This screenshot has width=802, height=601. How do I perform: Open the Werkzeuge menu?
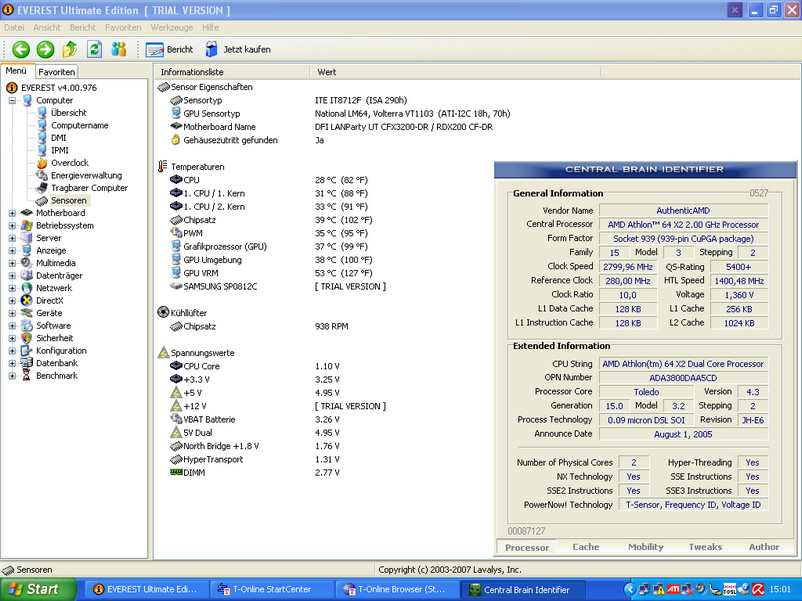(171, 28)
